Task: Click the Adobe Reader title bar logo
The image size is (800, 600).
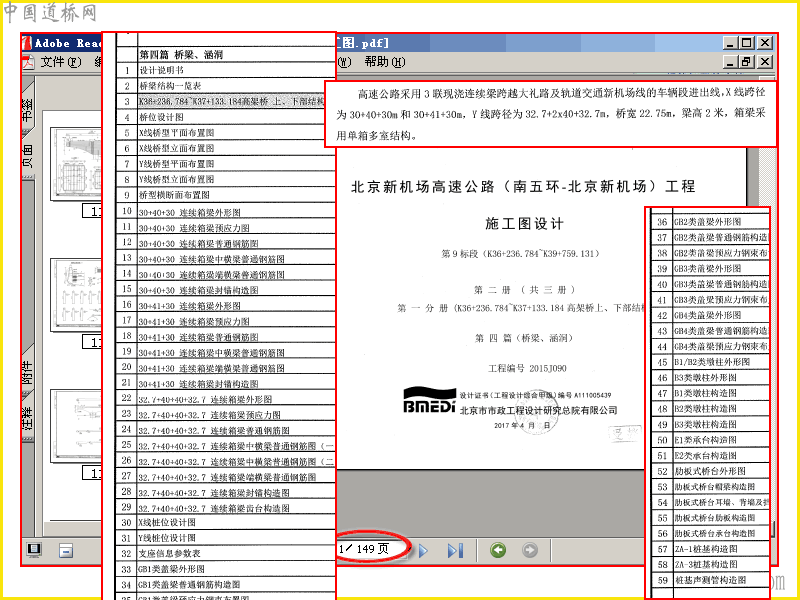Action: click(28, 43)
